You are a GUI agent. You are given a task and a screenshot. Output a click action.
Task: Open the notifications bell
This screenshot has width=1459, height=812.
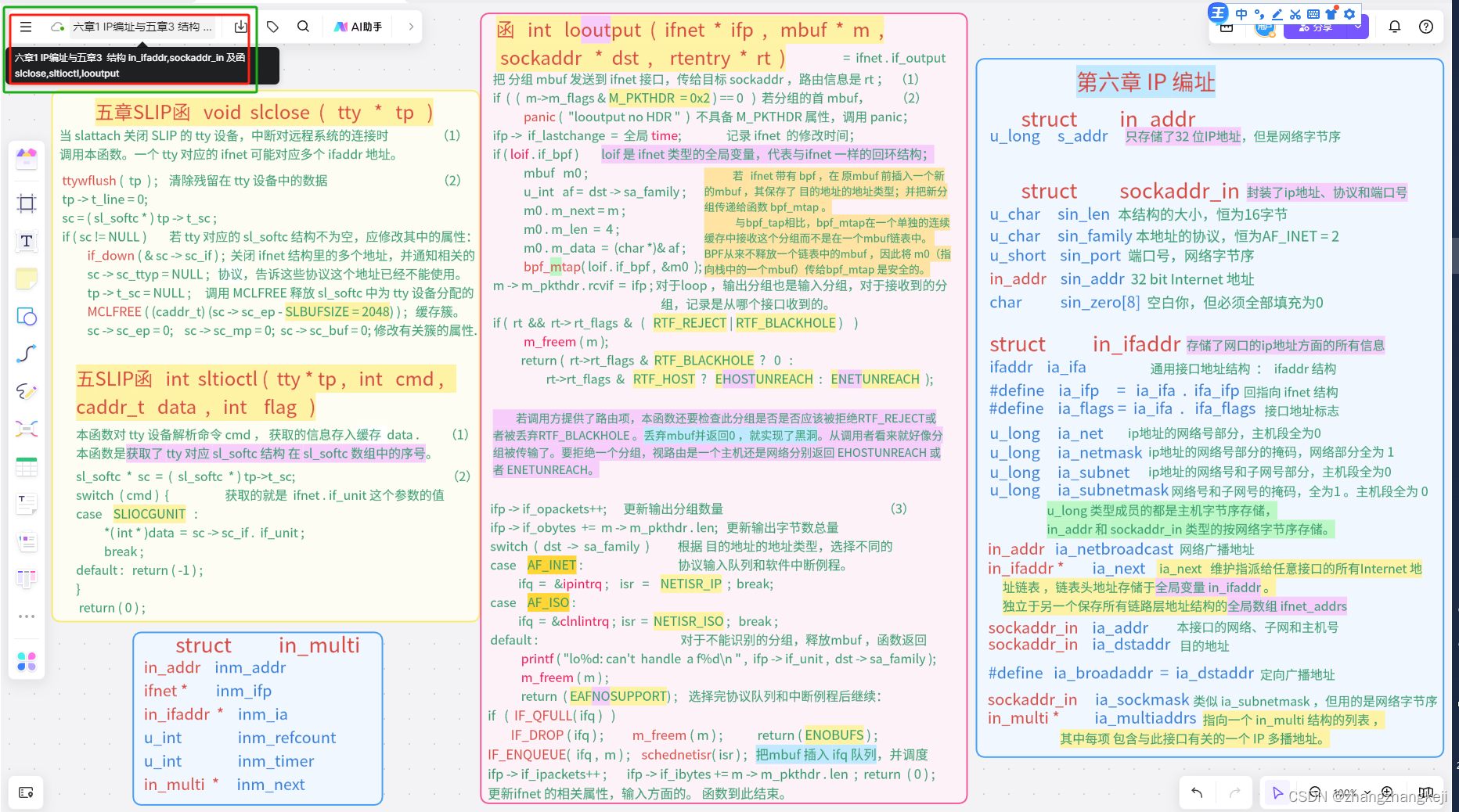[1395, 27]
